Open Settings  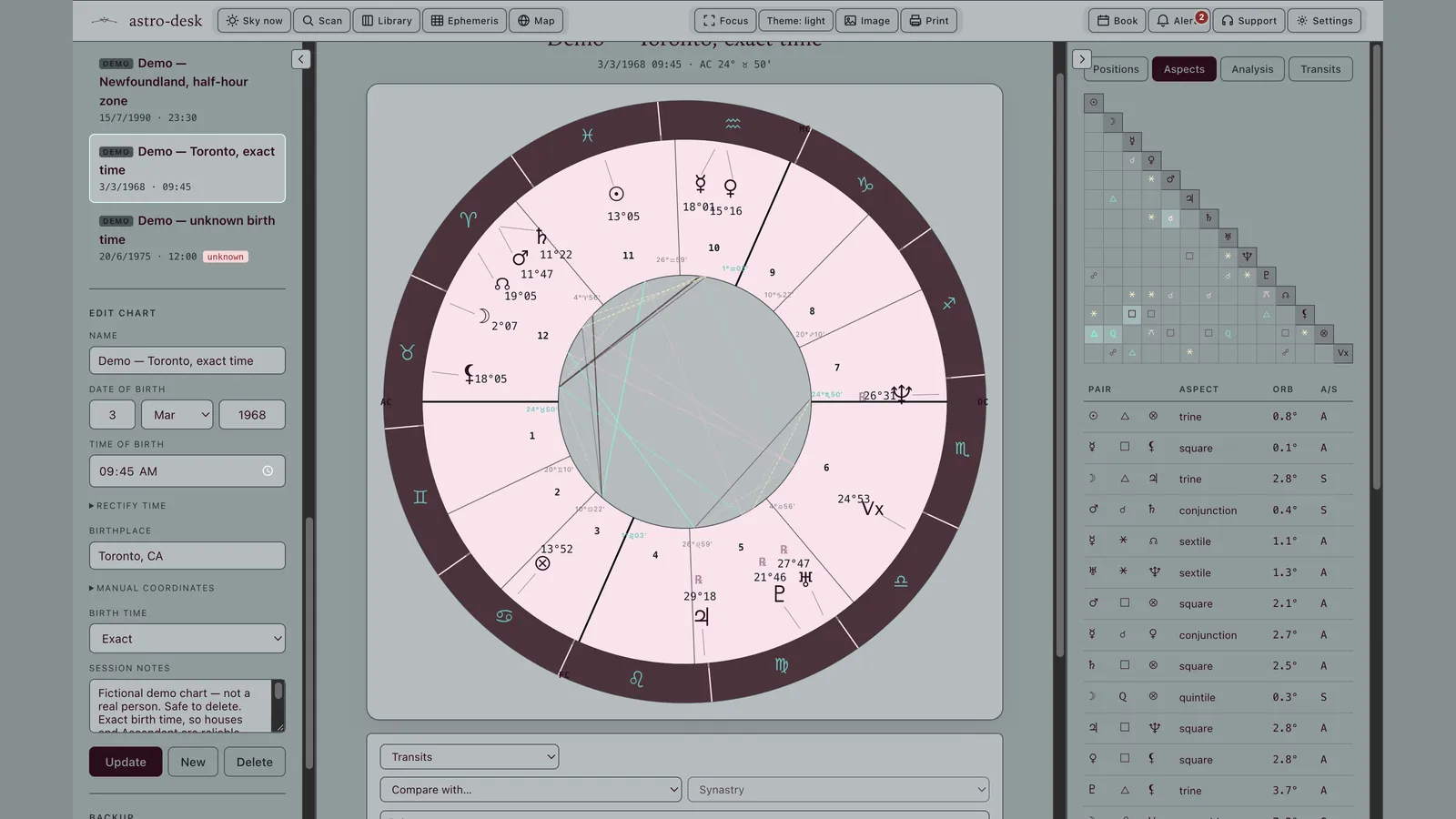pyautogui.click(x=1324, y=20)
